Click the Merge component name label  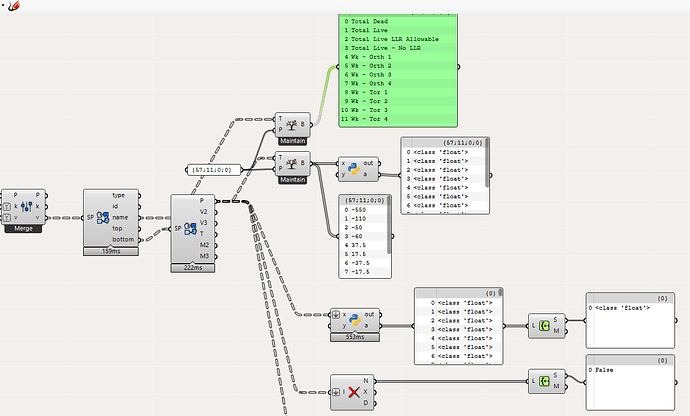pyautogui.click(x=24, y=229)
